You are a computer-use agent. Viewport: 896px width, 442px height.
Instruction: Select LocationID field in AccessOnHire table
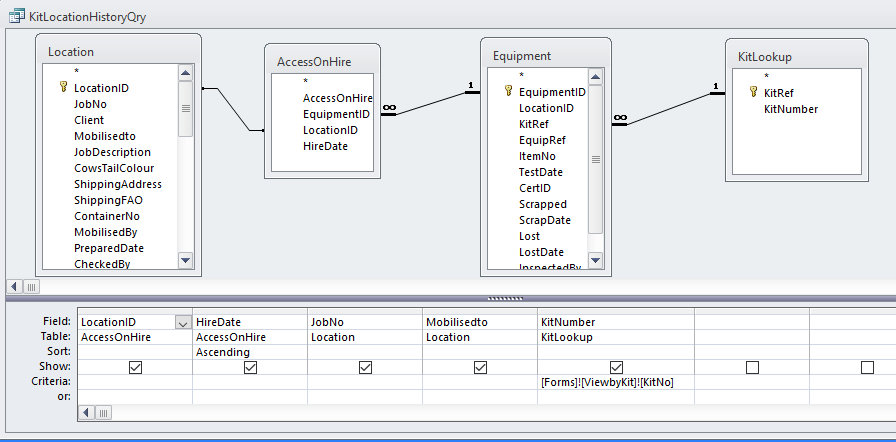click(x=330, y=130)
